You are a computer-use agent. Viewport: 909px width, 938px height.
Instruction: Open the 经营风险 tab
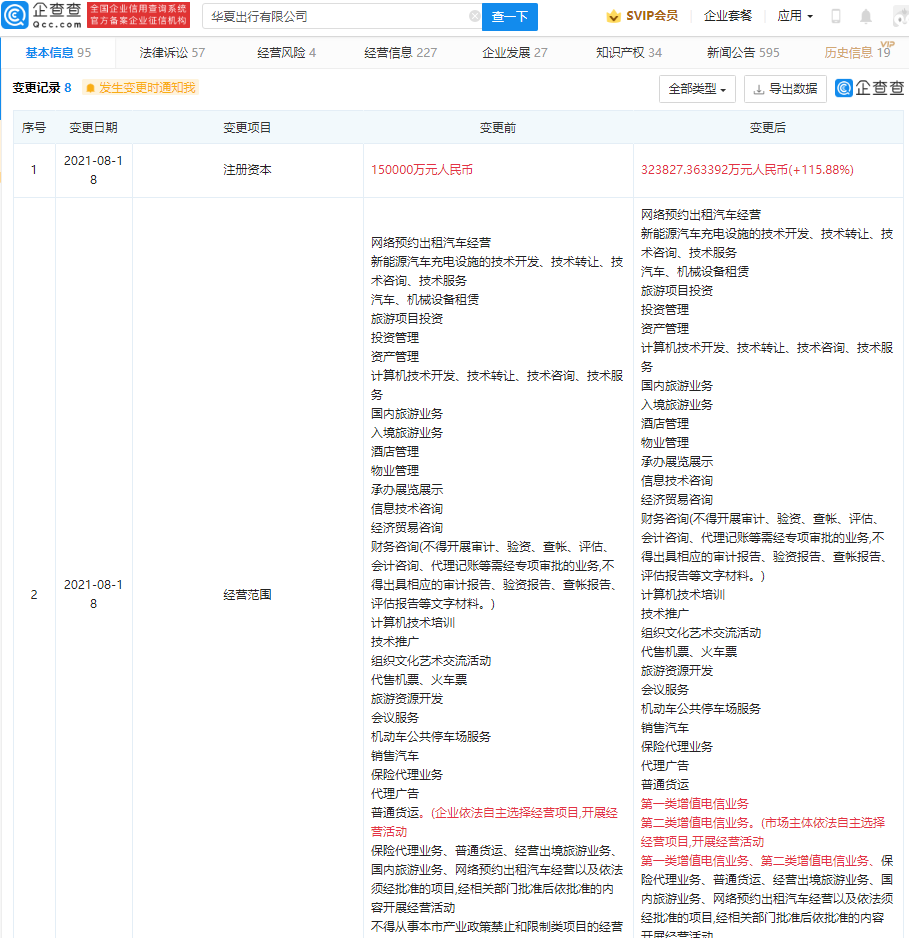tap(286, 53)
